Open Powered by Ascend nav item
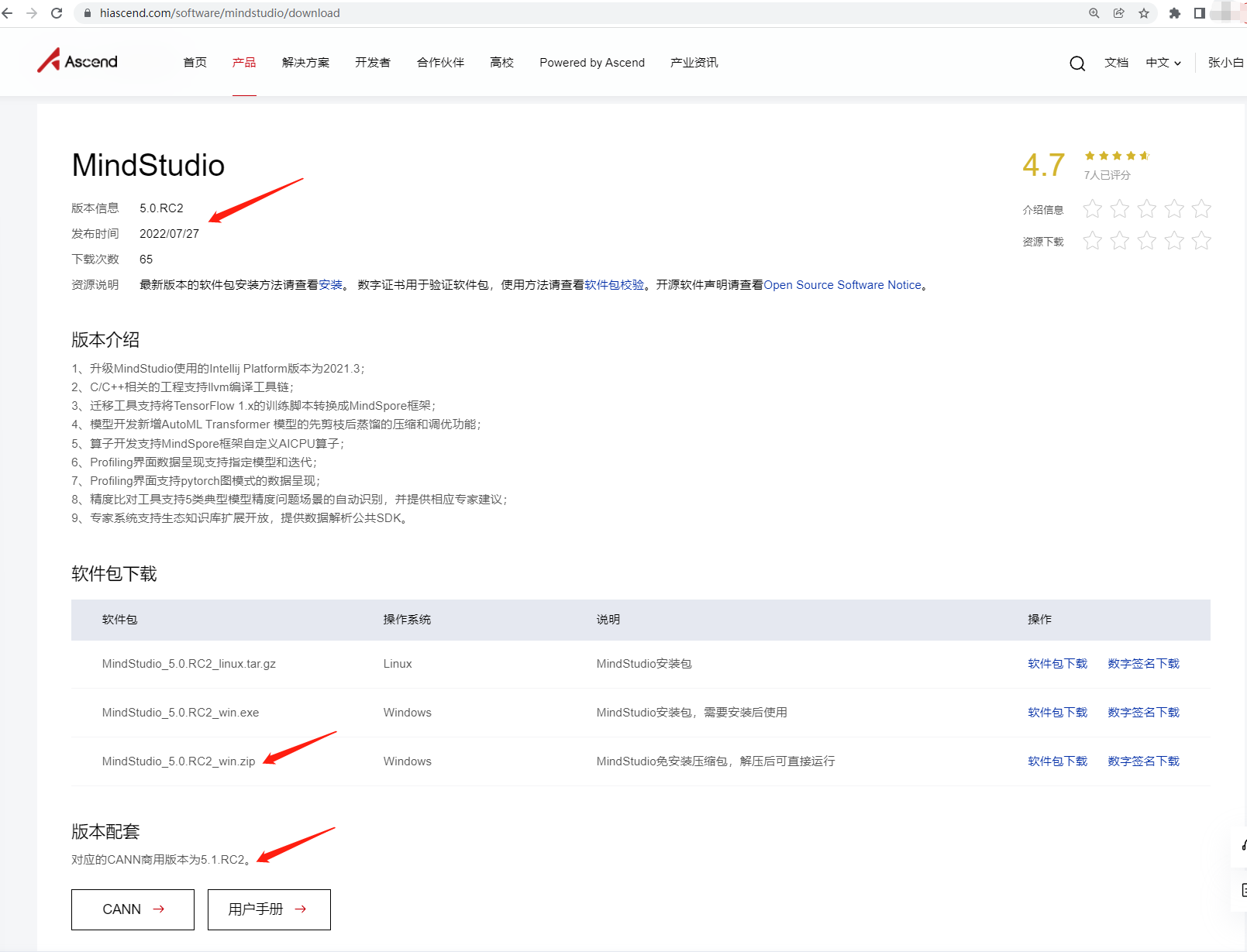The image size is (1247, 952). [592, 63]
